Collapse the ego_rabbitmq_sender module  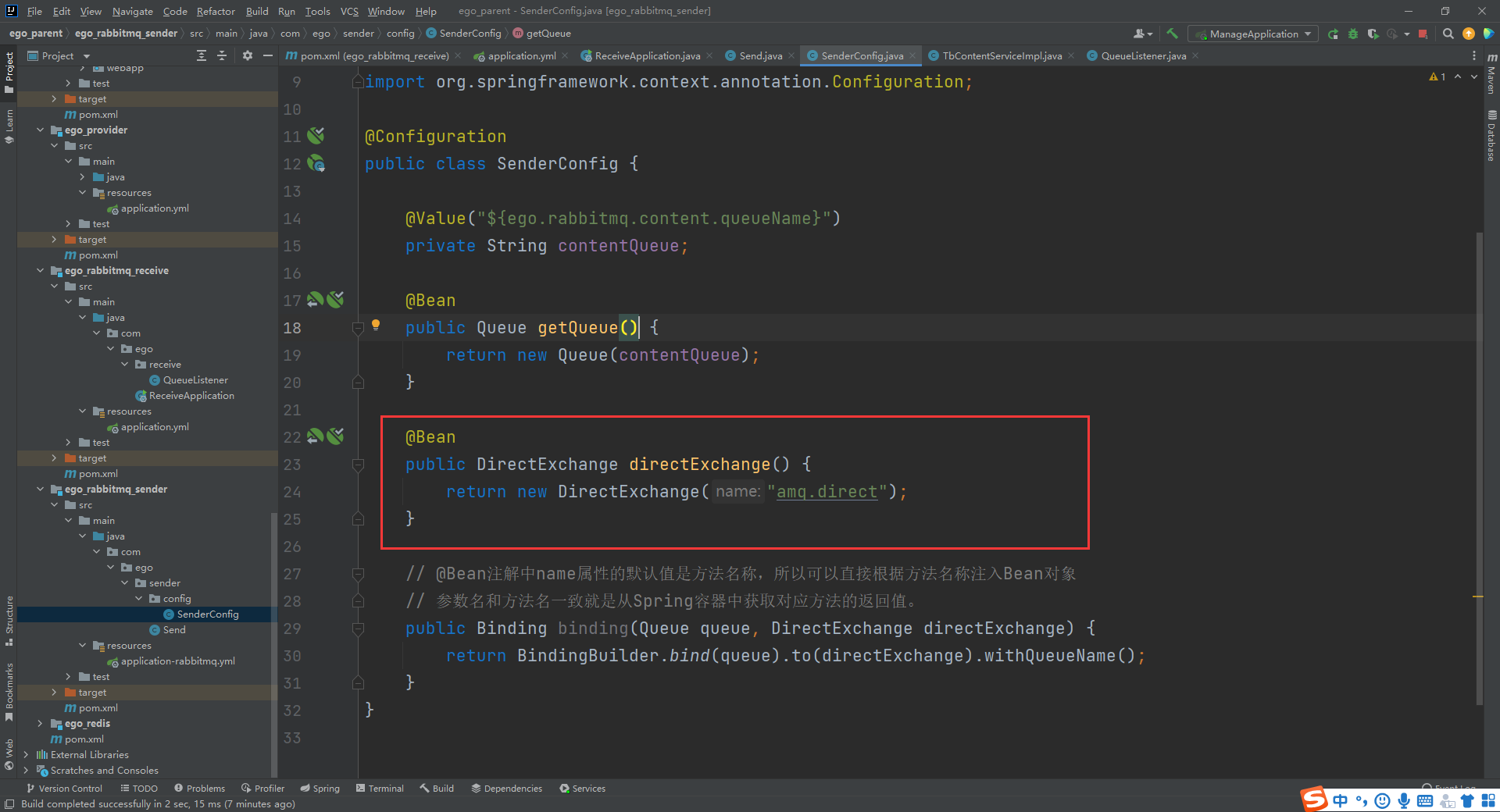coord(40,490)
